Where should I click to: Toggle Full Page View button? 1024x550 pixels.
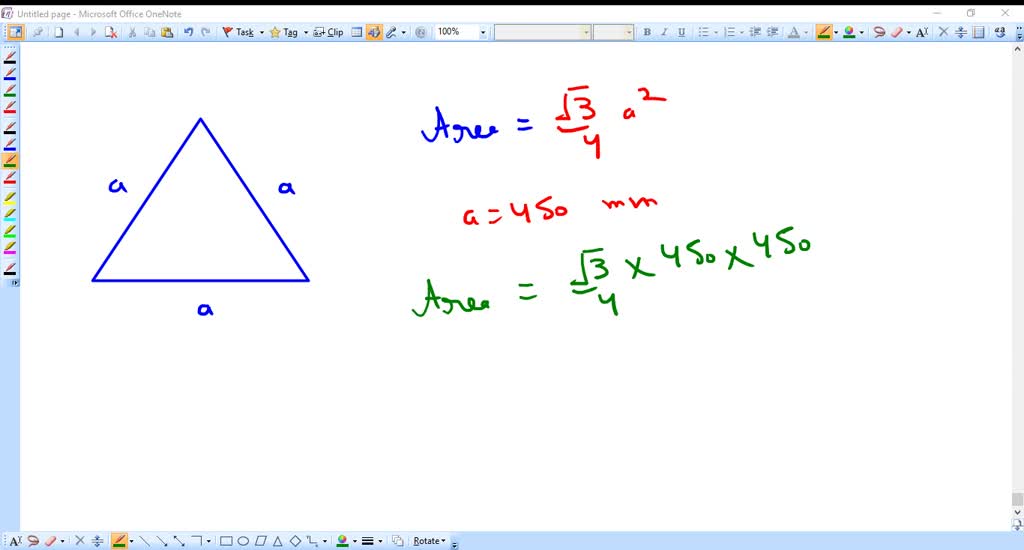point(14,32)
